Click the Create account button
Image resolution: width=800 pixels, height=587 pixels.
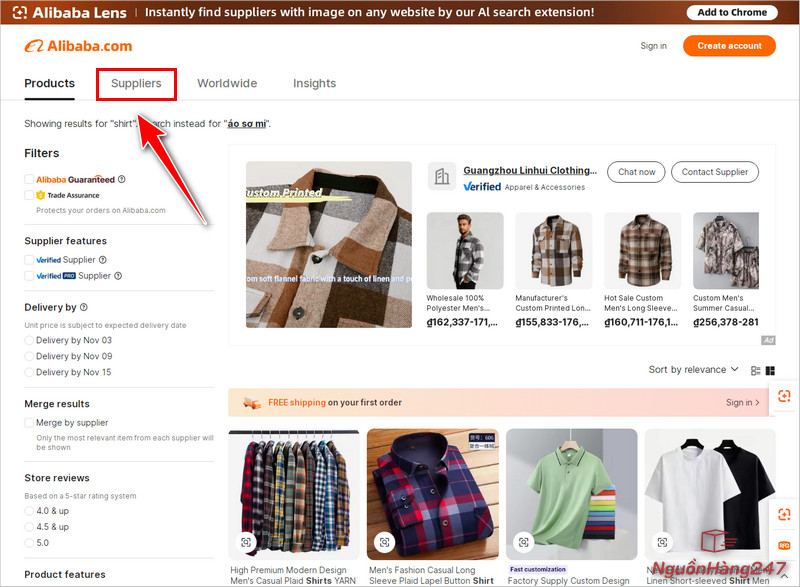[729, 46]
